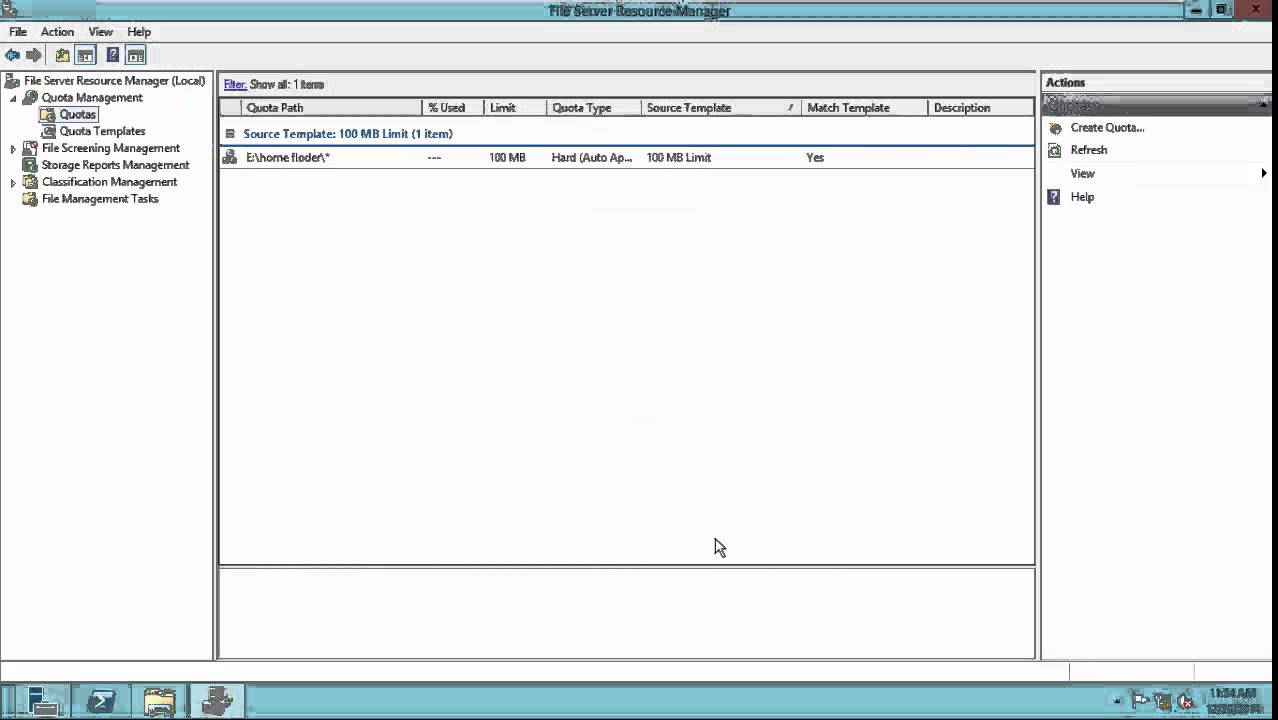Image resolution: width=1278 pixels, height=720 pixels.
Task: Click the Help question-mark icon in Actions
Action: coord(1054,197)
